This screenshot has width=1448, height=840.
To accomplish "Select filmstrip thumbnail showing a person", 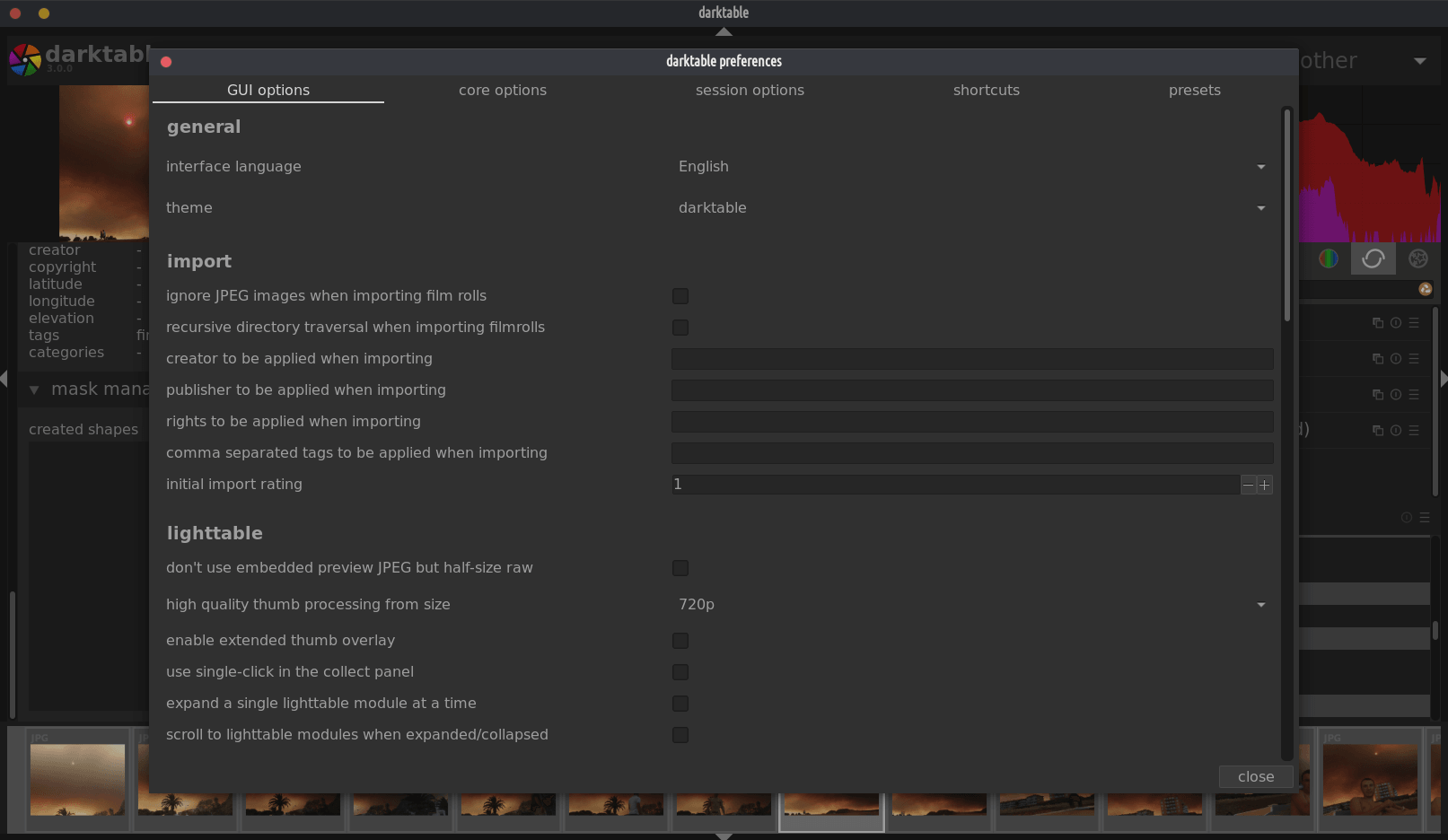I will [x=1370, y=780].
